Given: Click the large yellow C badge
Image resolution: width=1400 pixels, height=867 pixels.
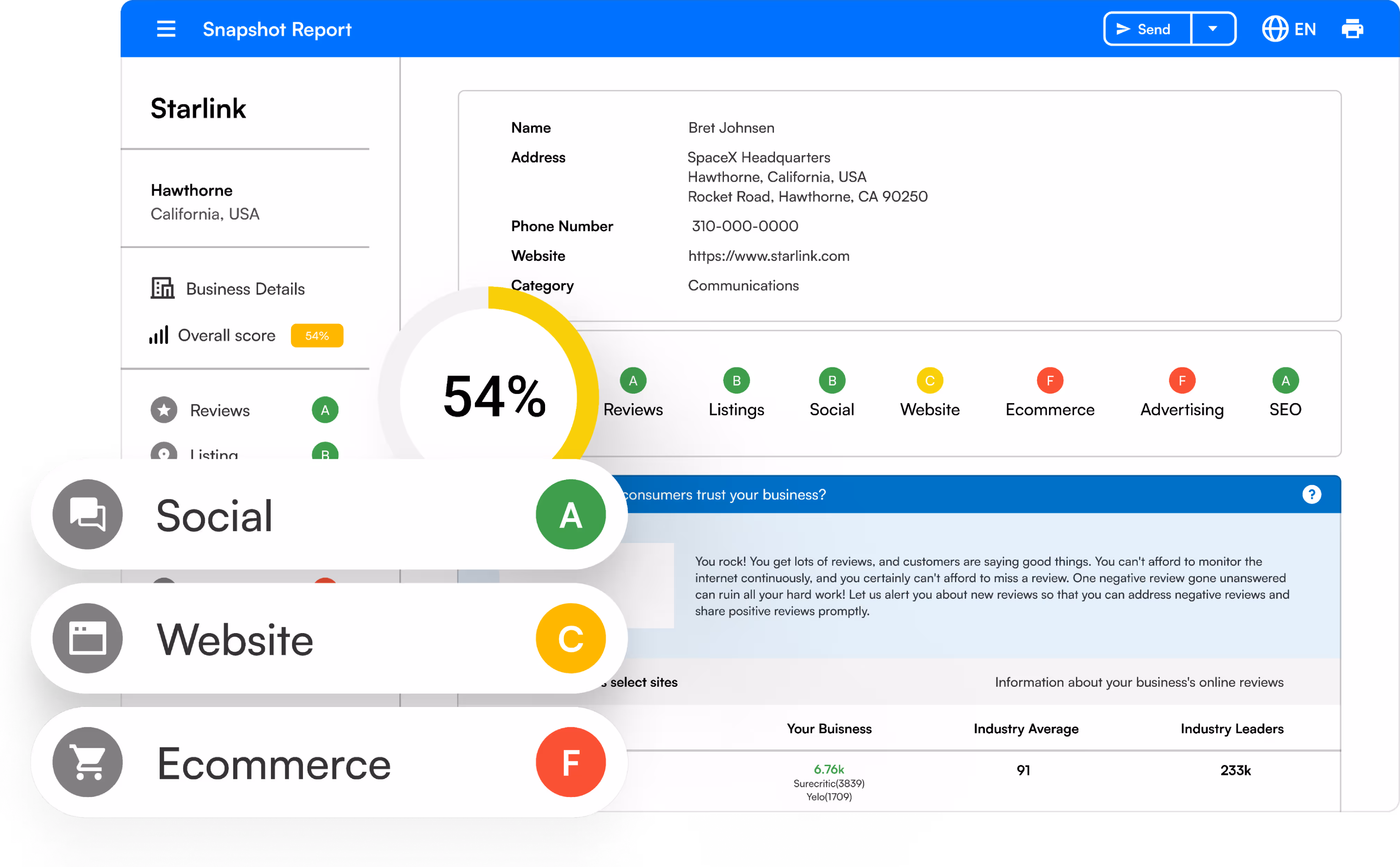Looking at the screenshot, I should click(x=571, y=638).
